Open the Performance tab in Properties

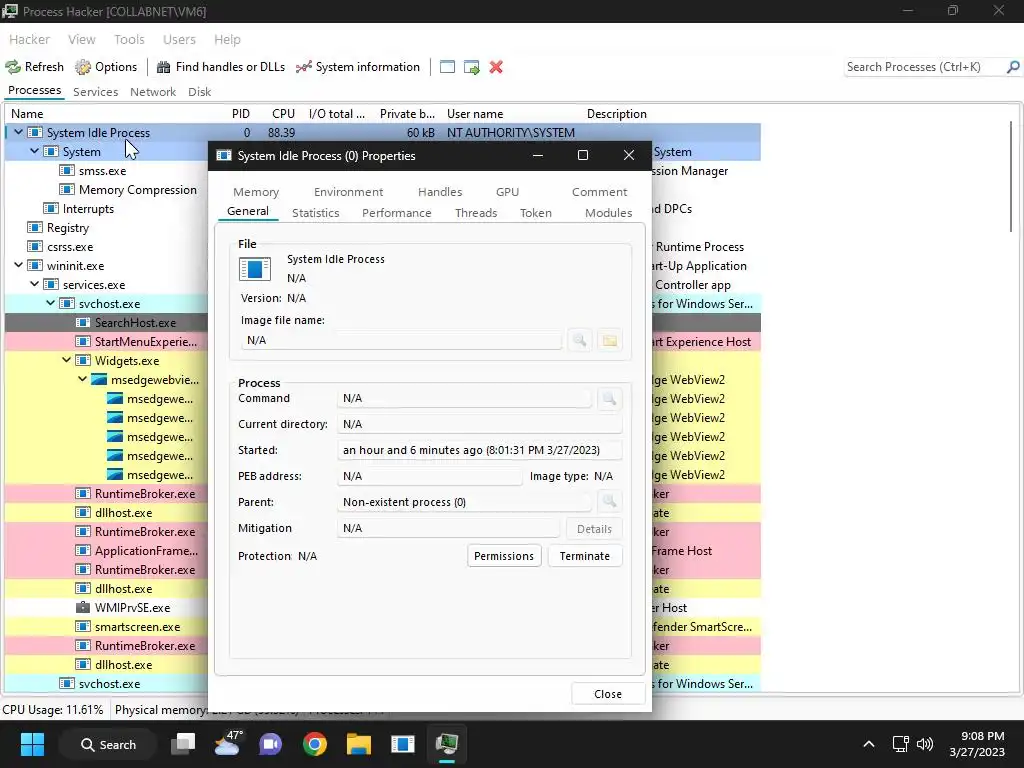396,213
